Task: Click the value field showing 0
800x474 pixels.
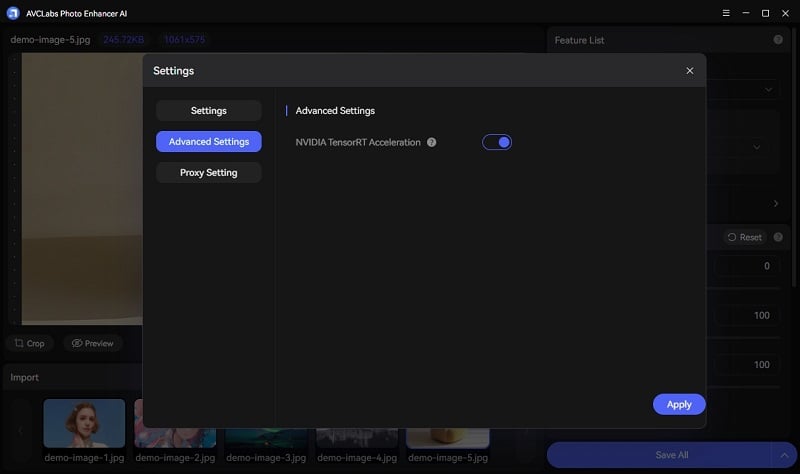Action: click(x=747, y=266)
